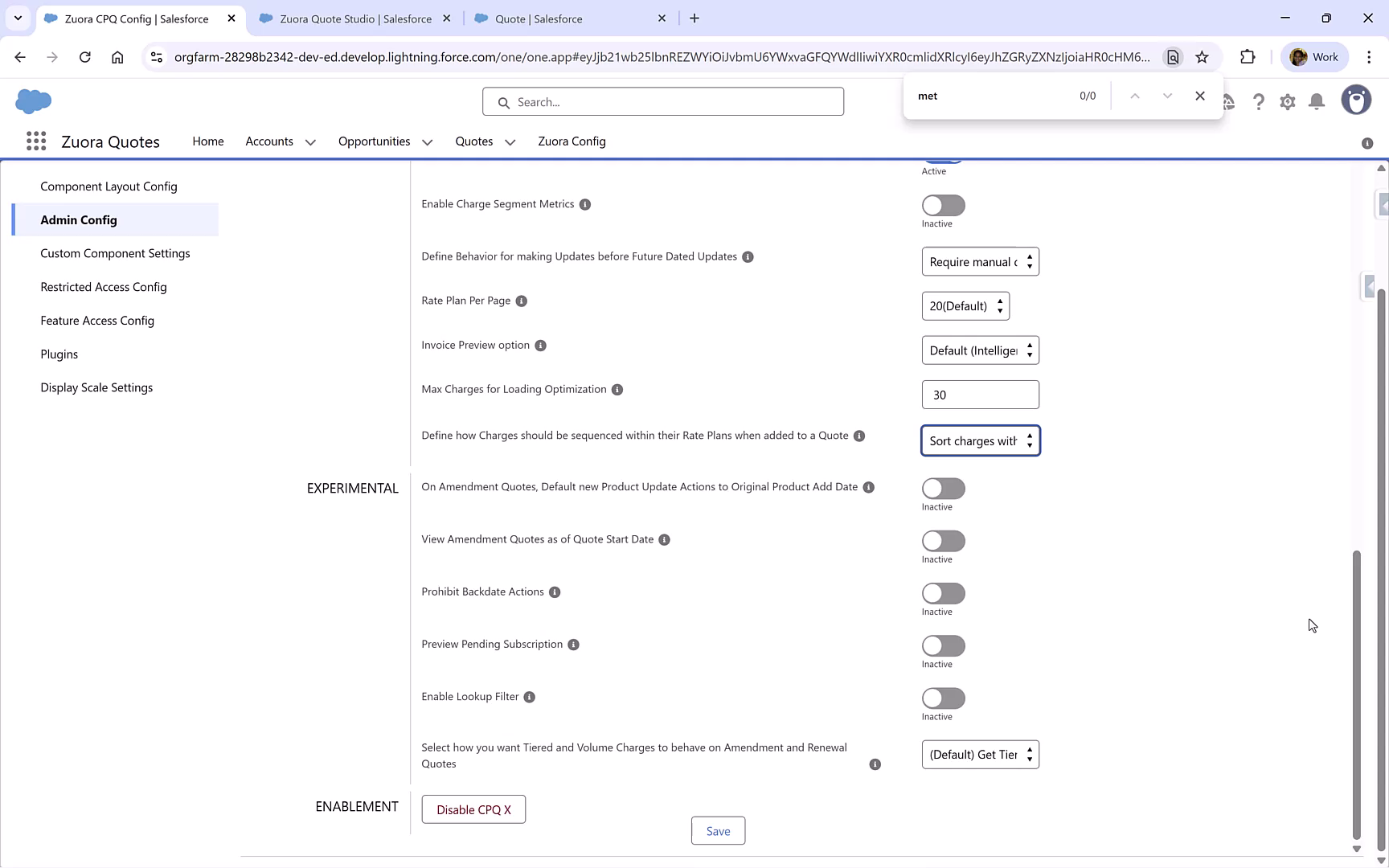This screenshot has width=1389, height=868.
Task: Enable the Charge Segment Metrics toggle
Action: click(x=942, y=204)
